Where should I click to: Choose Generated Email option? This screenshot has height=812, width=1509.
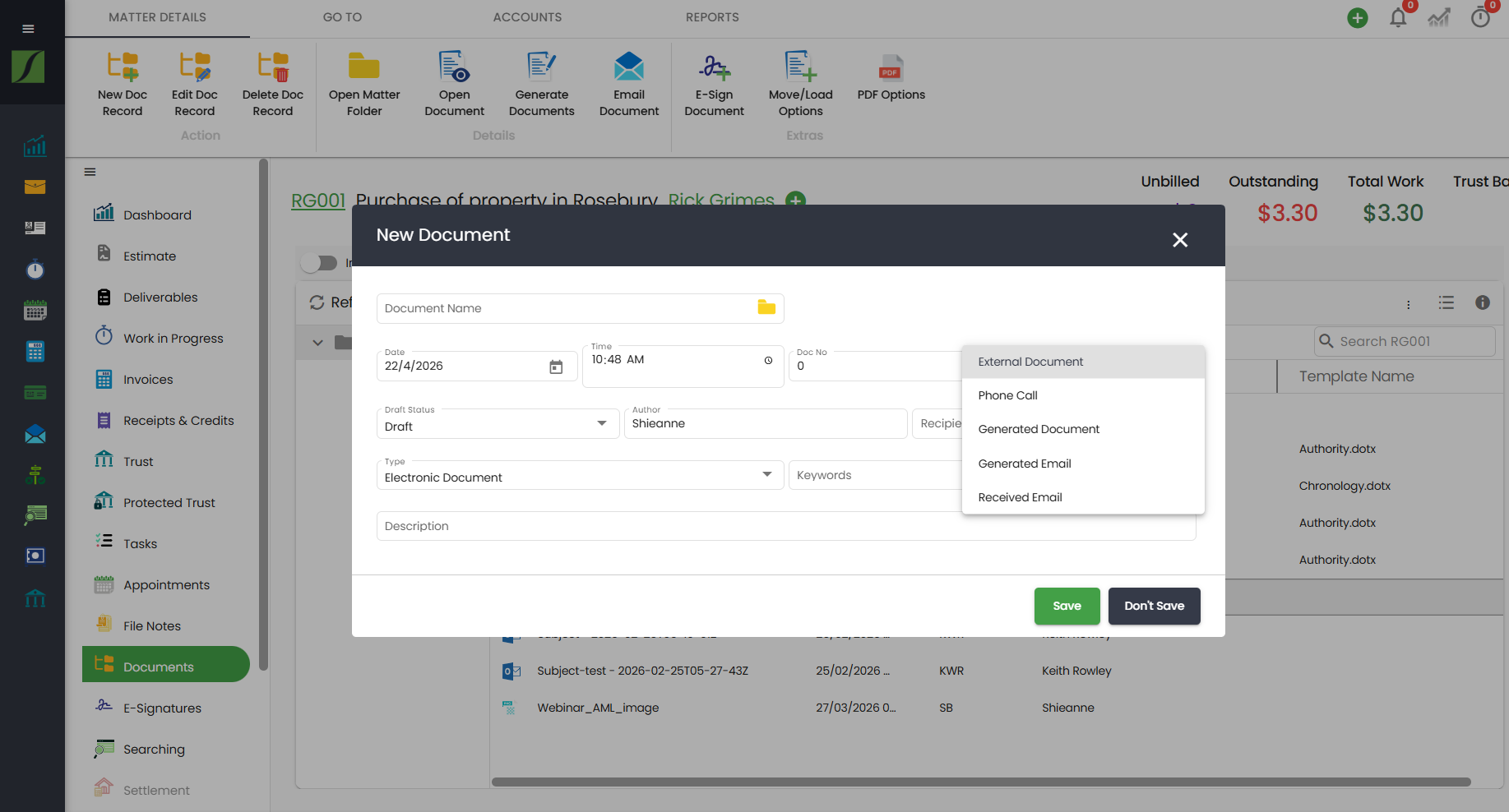1083,464
